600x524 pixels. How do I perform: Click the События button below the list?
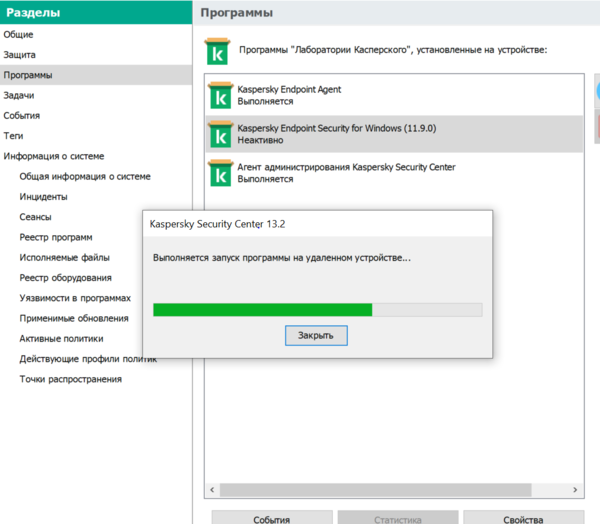pos(272,517)
